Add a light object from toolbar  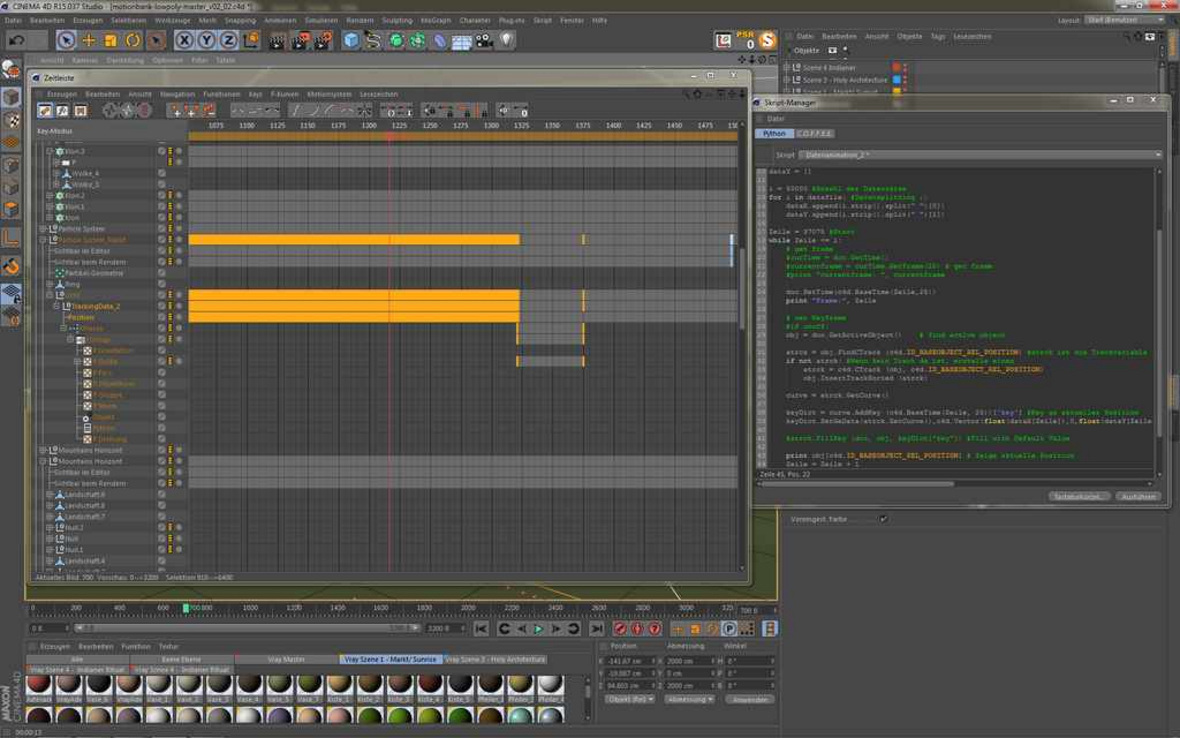pyautogui.click(x=507, y=40)
